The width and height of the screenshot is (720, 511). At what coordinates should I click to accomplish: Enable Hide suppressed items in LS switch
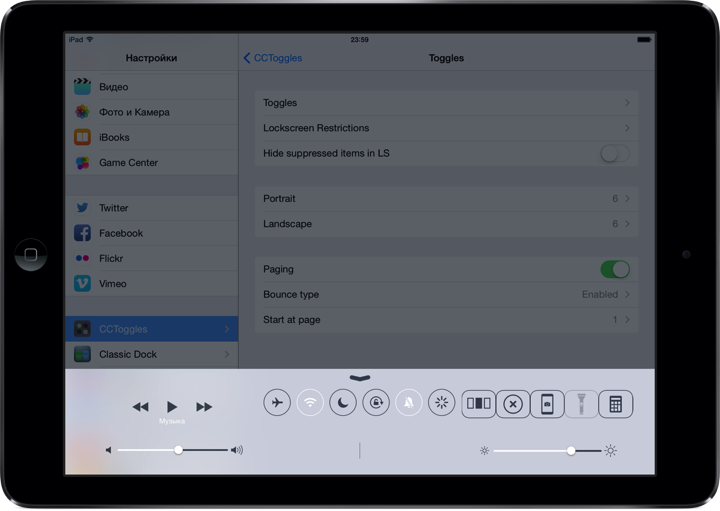(x=615, y=153)
